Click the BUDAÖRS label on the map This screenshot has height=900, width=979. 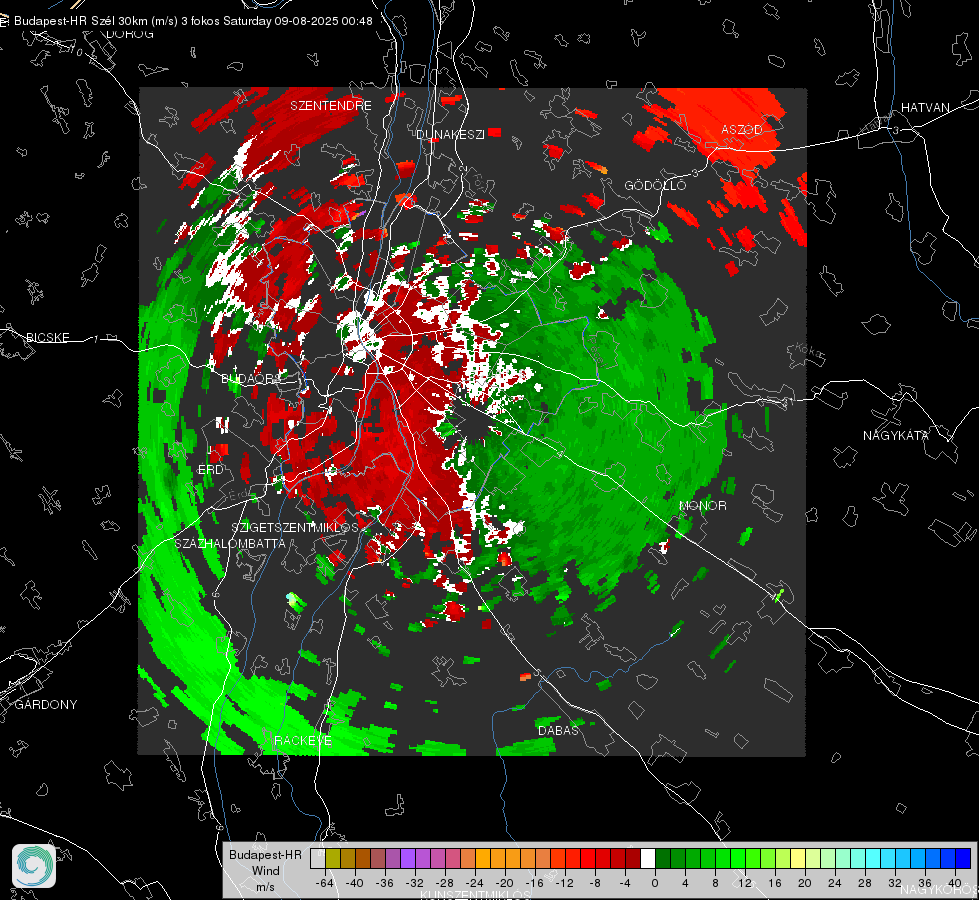click(x=252, y=378)
